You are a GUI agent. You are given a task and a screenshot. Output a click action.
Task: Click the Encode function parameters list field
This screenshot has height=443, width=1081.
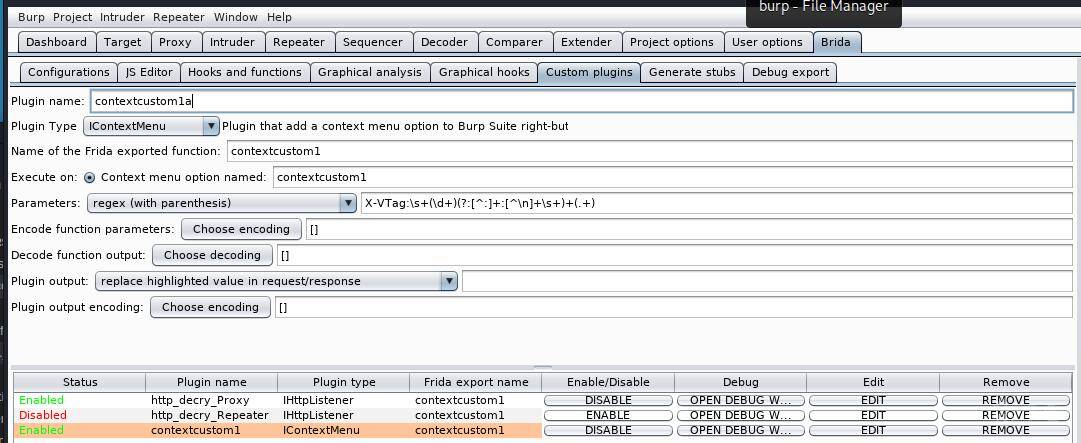coord(689,229)
